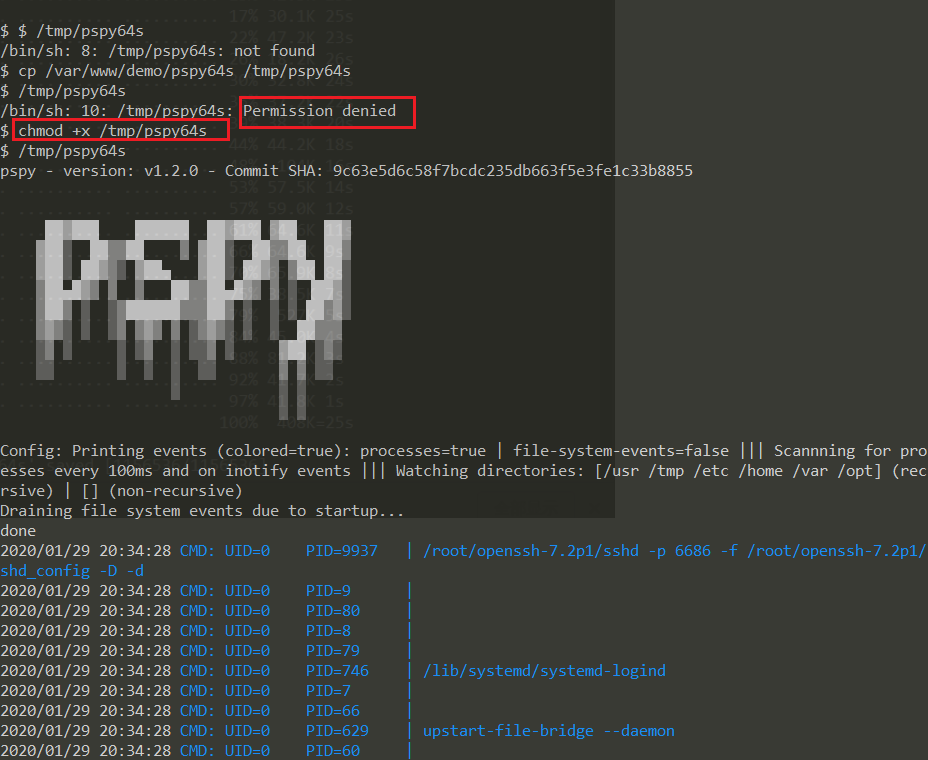
Task: Click the PID=7 entry
Action: tap(328, 691)
